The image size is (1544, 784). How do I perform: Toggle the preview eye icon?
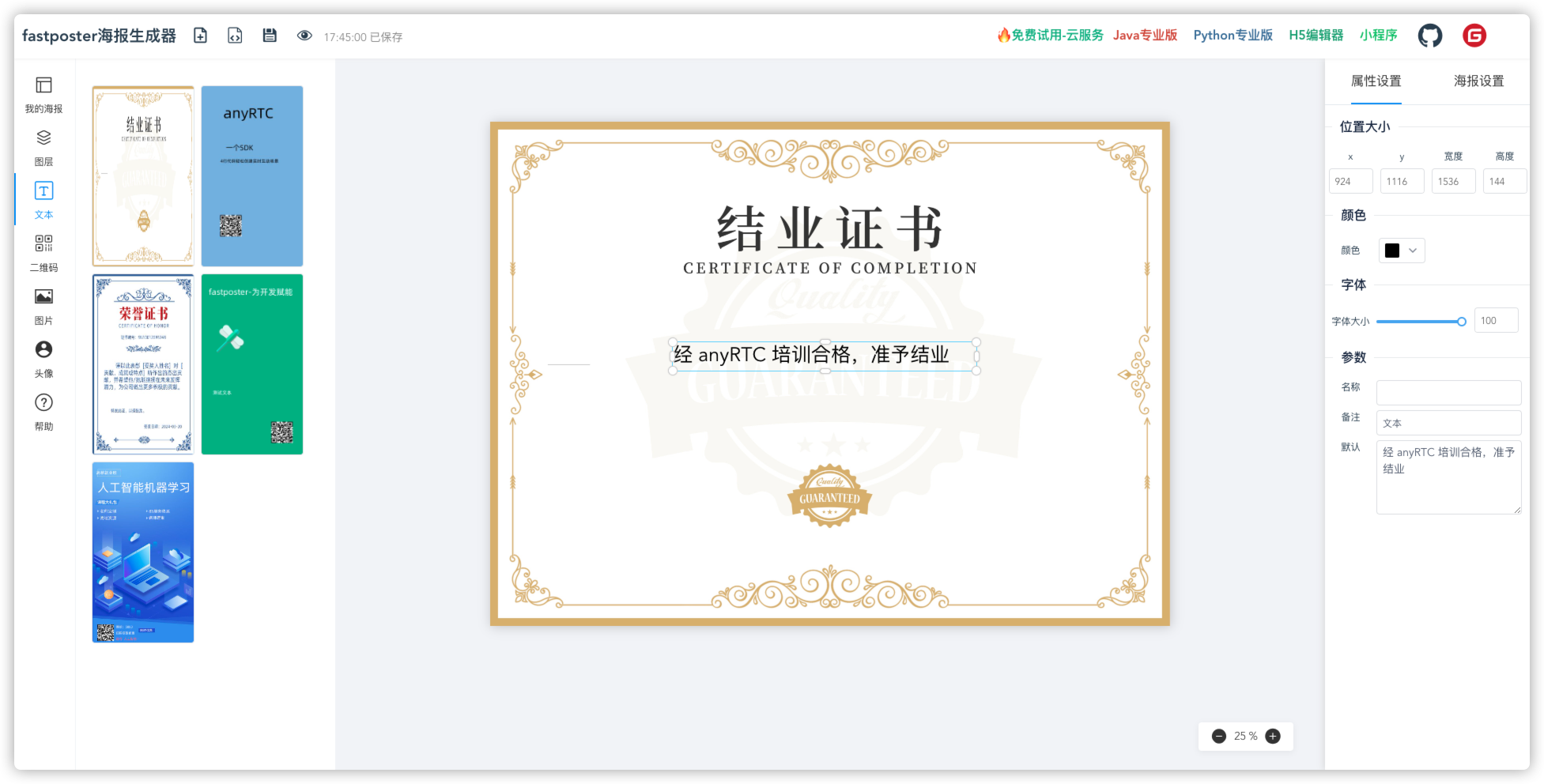[304, 36]
